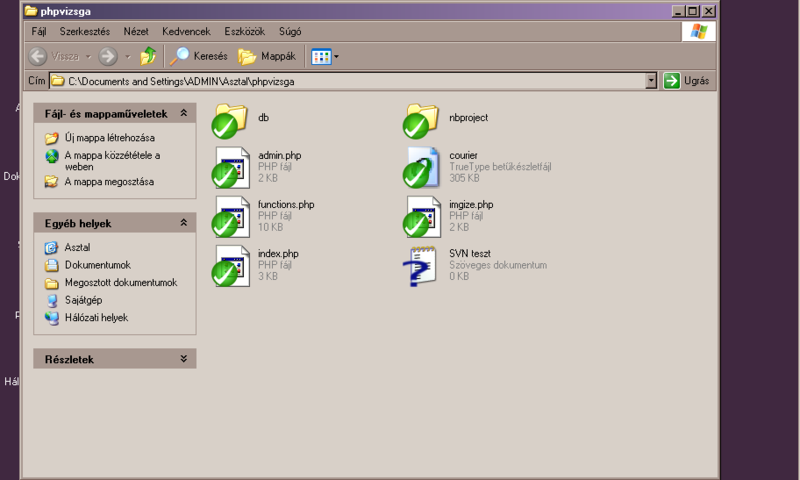Open the Keresés search tool
The image size is (800, 480).
[x=198, y=56]
